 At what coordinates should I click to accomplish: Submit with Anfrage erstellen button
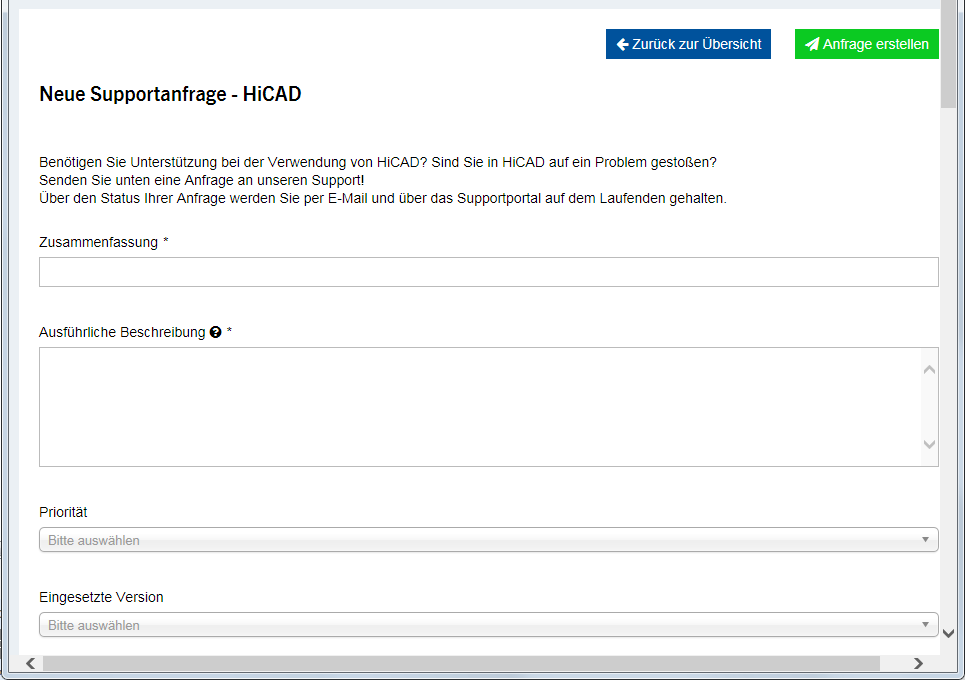pyautogui.click(x=867, y=44)
